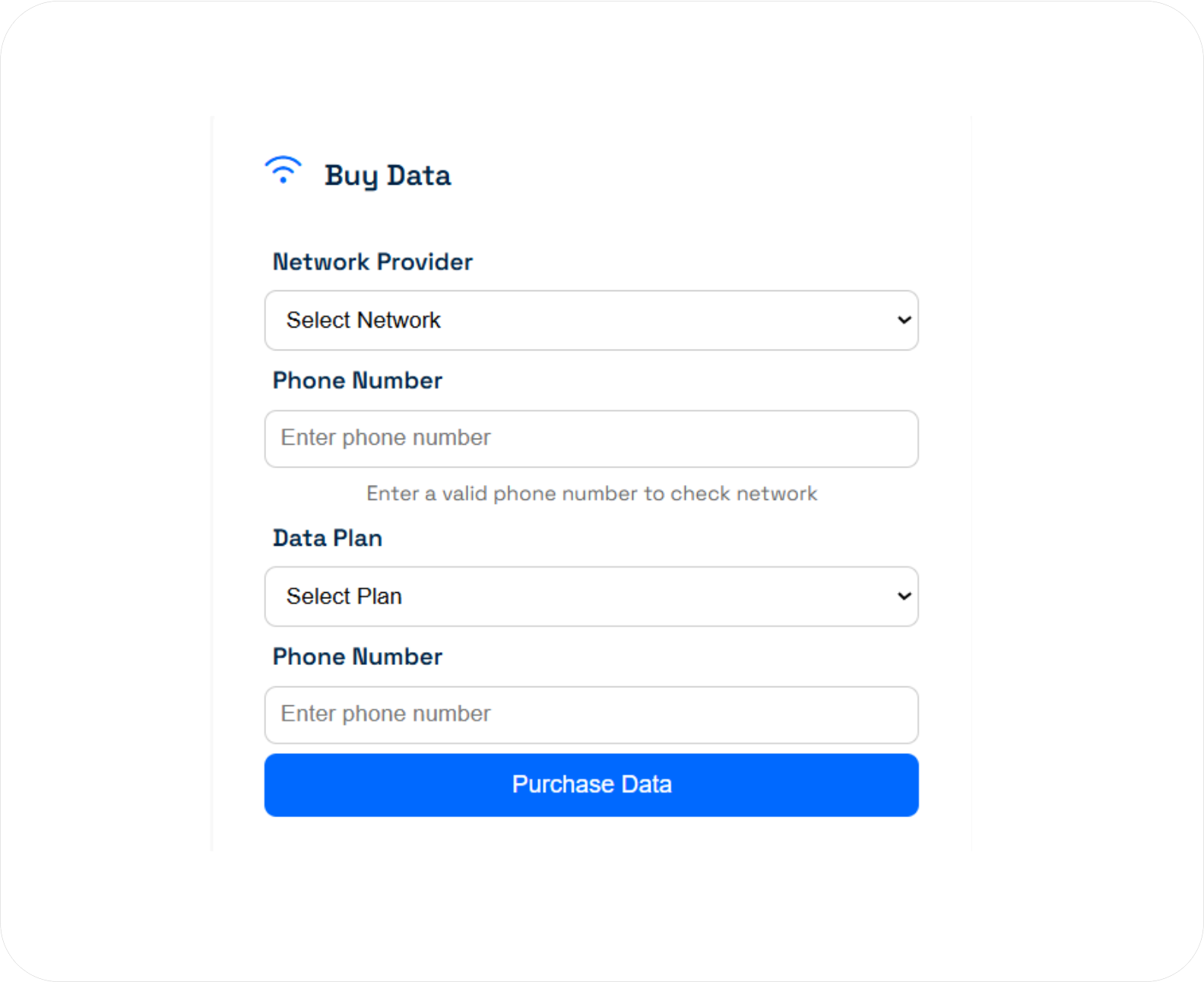1204x982 pixels.
Task: Click the phone number validation hint text
Action: pyautogui.click(x=591, y=493)
